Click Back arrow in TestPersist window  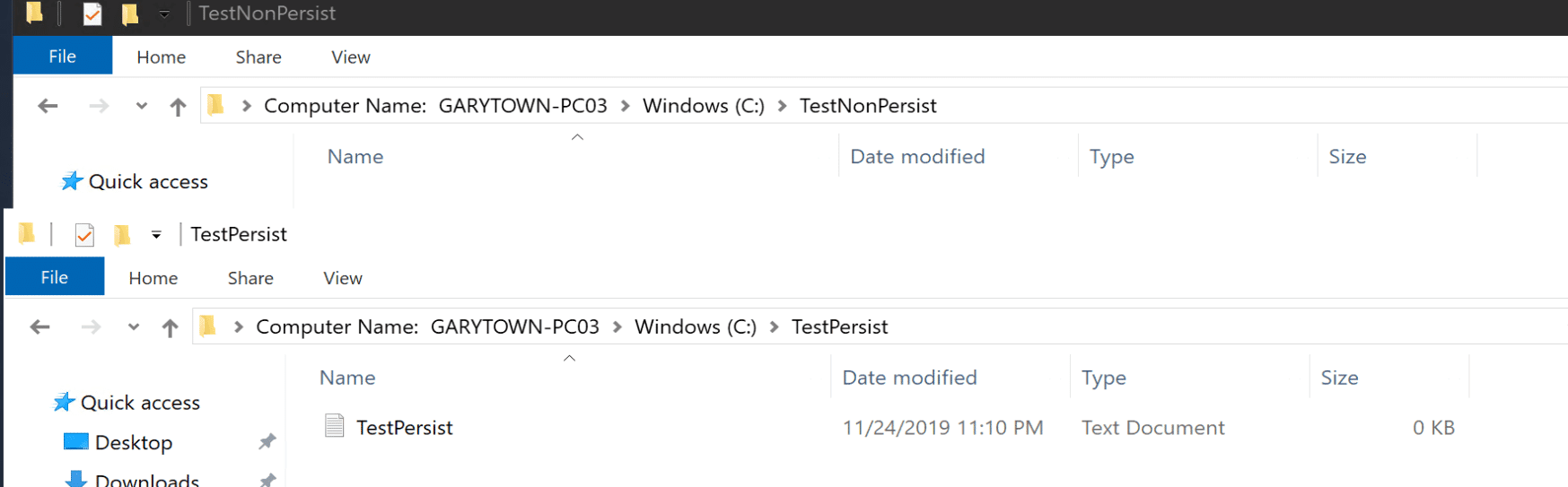40,327
